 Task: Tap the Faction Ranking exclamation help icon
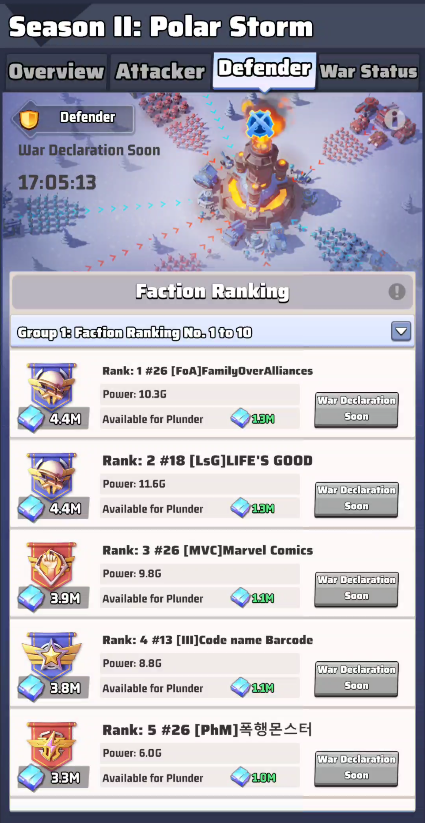[x=397, y=291]
